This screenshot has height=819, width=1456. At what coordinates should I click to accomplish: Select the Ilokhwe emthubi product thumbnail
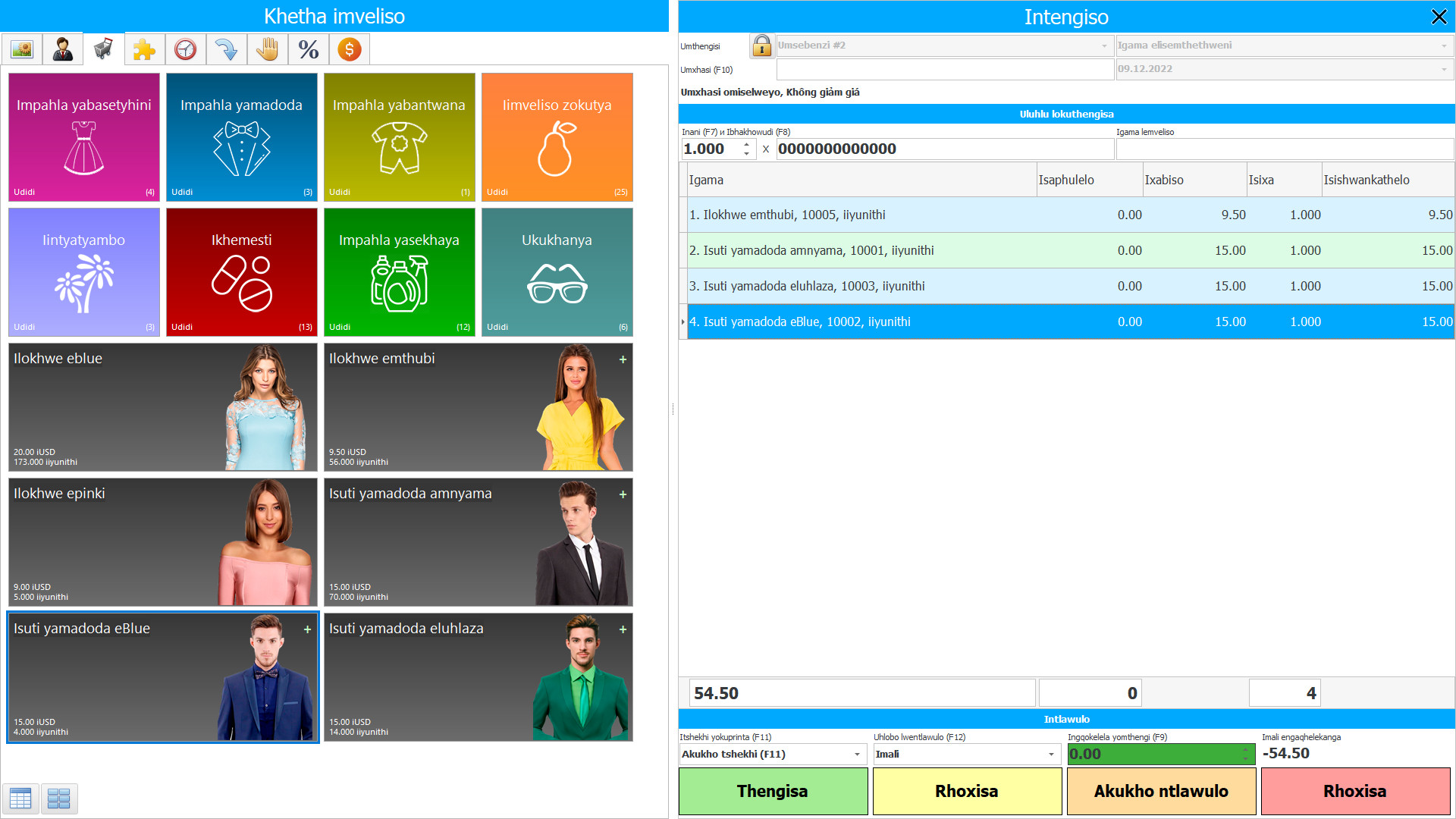point(478,407)
